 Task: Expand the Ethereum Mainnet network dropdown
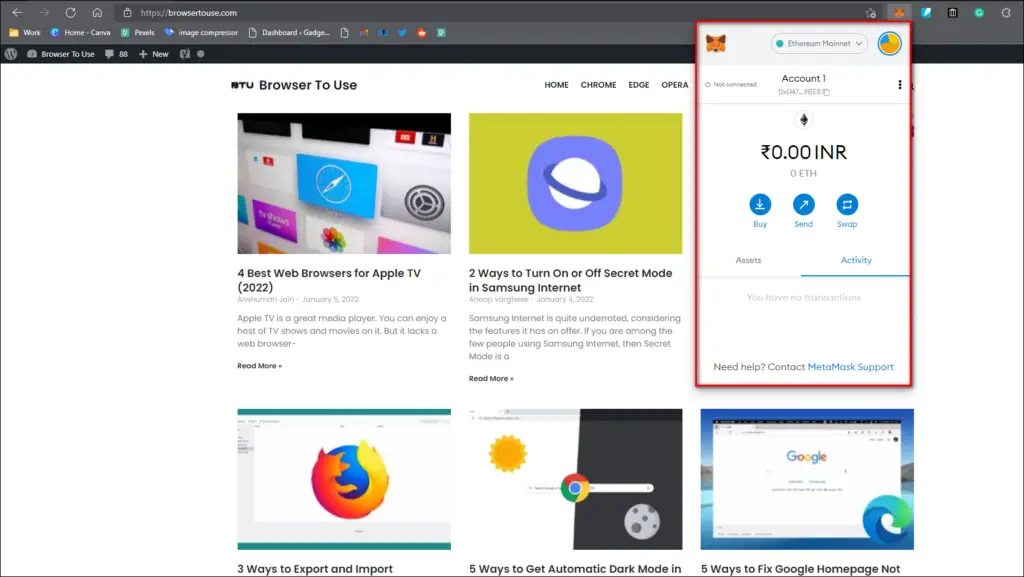pyautogui.click(x=819, y=44)
